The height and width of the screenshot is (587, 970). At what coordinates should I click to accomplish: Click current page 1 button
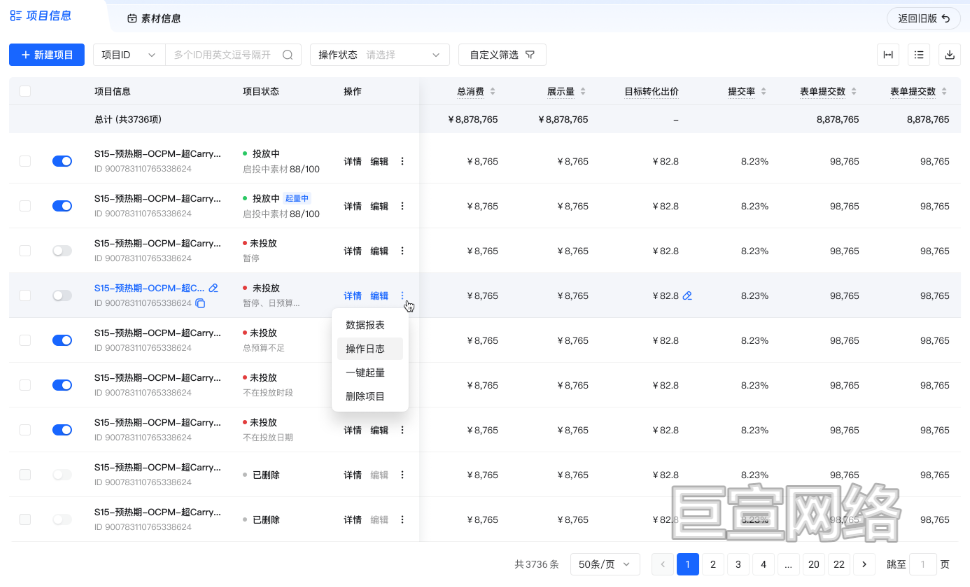(687, 564)
